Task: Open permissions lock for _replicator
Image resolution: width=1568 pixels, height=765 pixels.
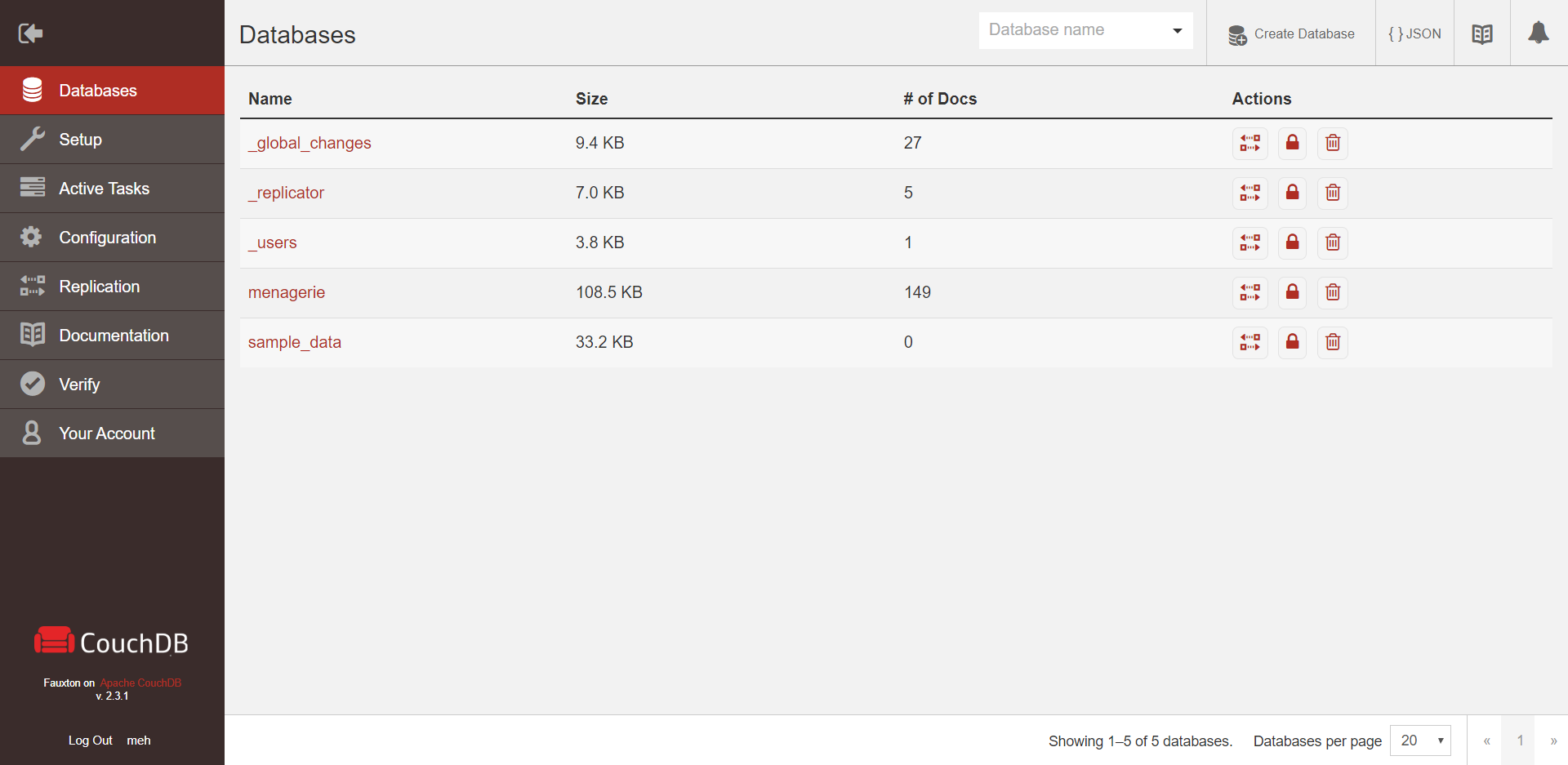Action: click(x=1292, y=193)
